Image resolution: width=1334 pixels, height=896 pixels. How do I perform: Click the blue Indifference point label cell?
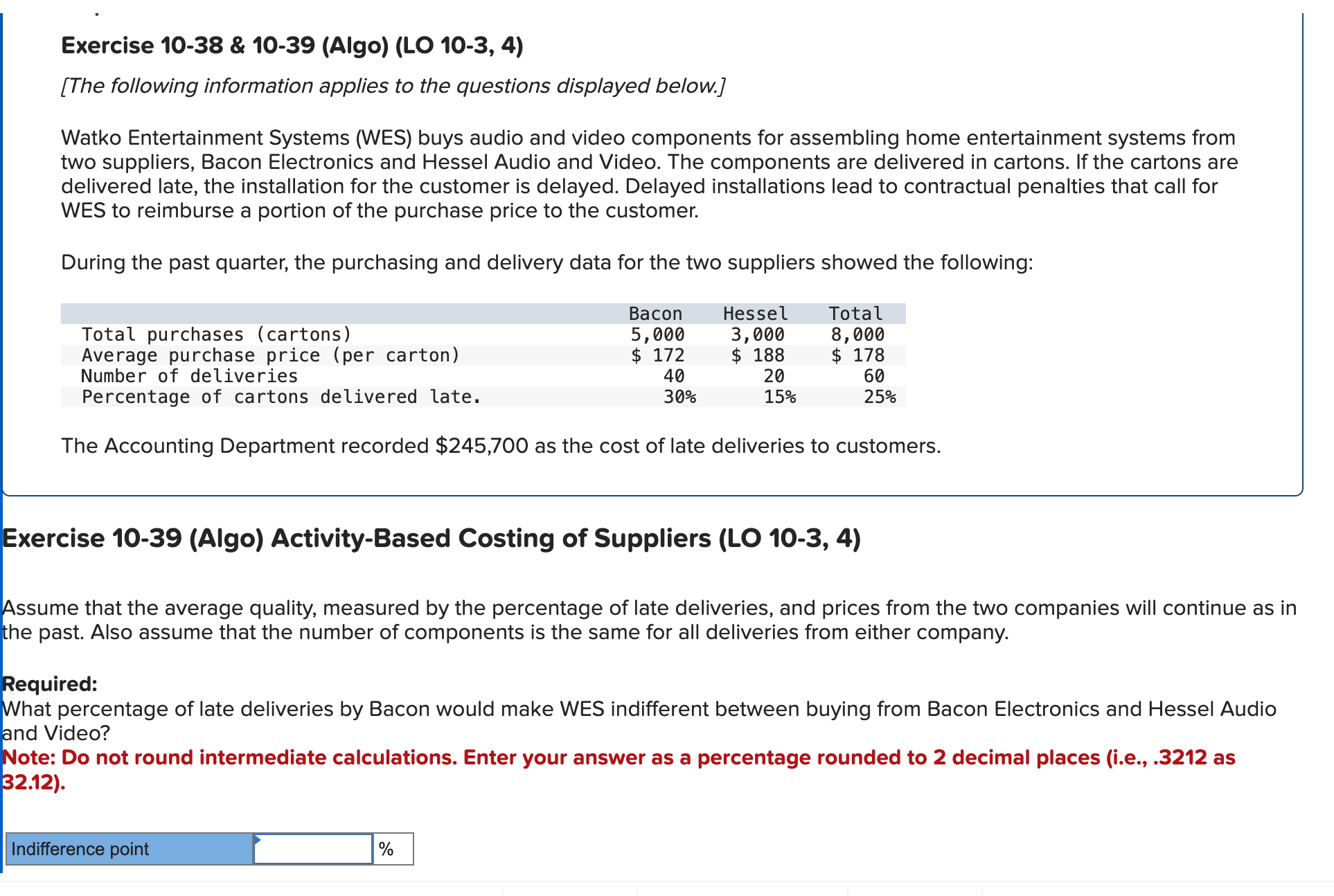point(130,849)
